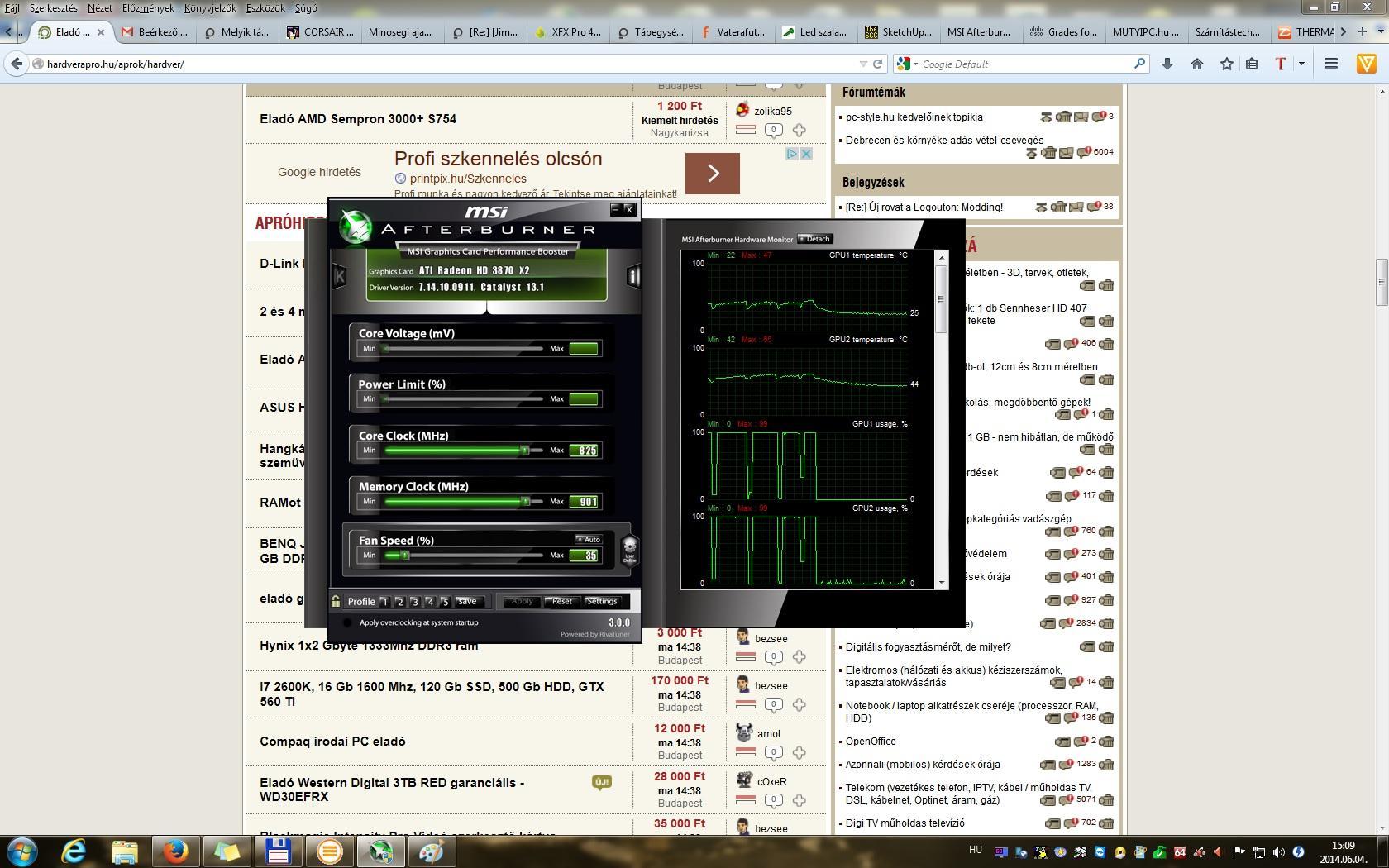Go to the Firefox home page icon
This screenshot has width=1389, height=868.
click(x=1197, y=64)
